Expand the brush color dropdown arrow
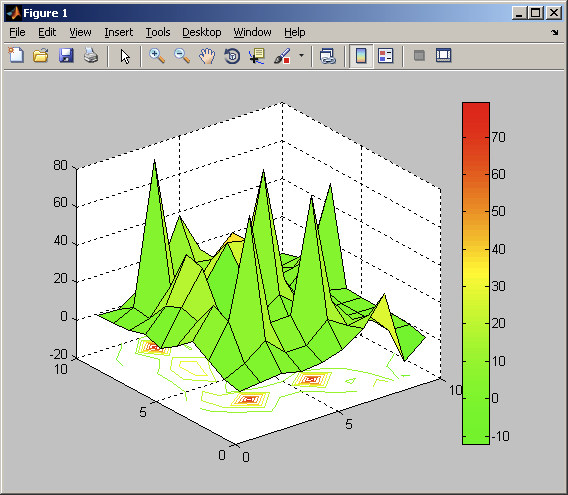Screen dimensions: 568x495 tap(301, 56)
